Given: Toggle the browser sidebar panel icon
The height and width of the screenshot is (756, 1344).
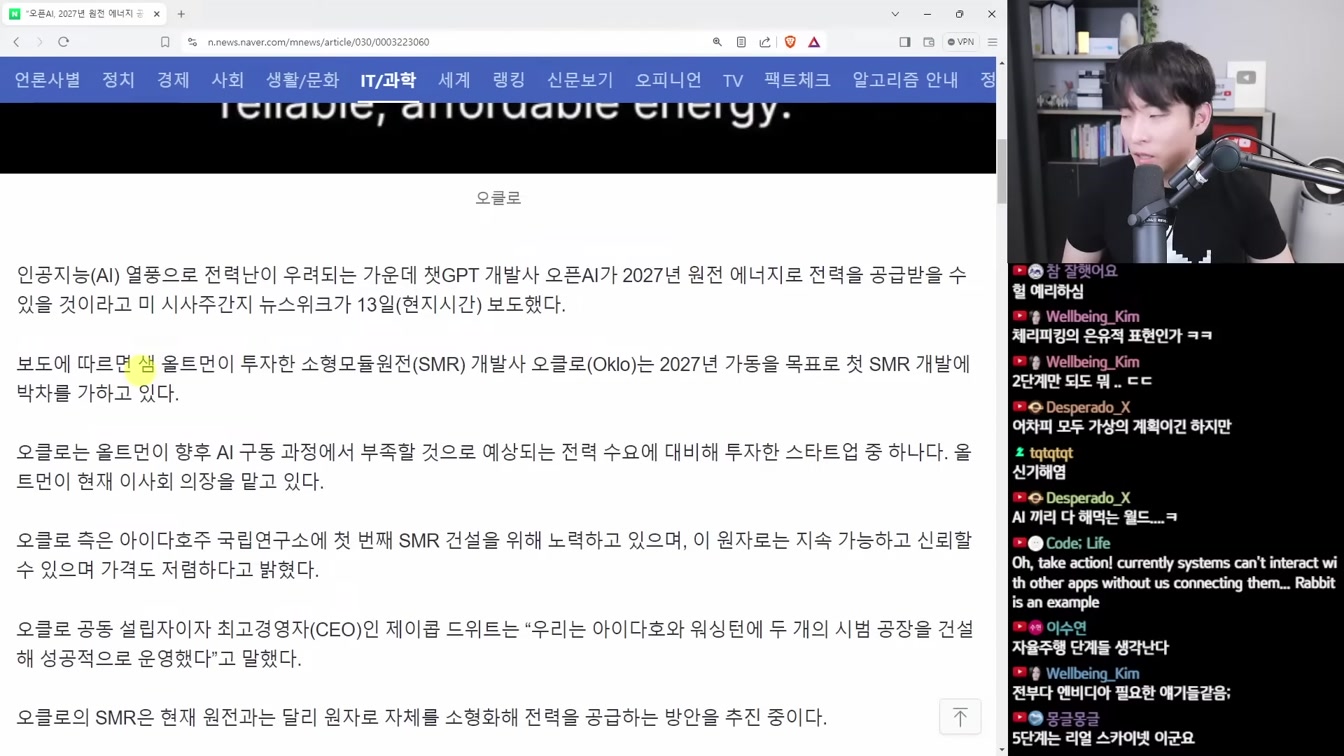Looking at the screenshot, I should click(x=905, y=42).
